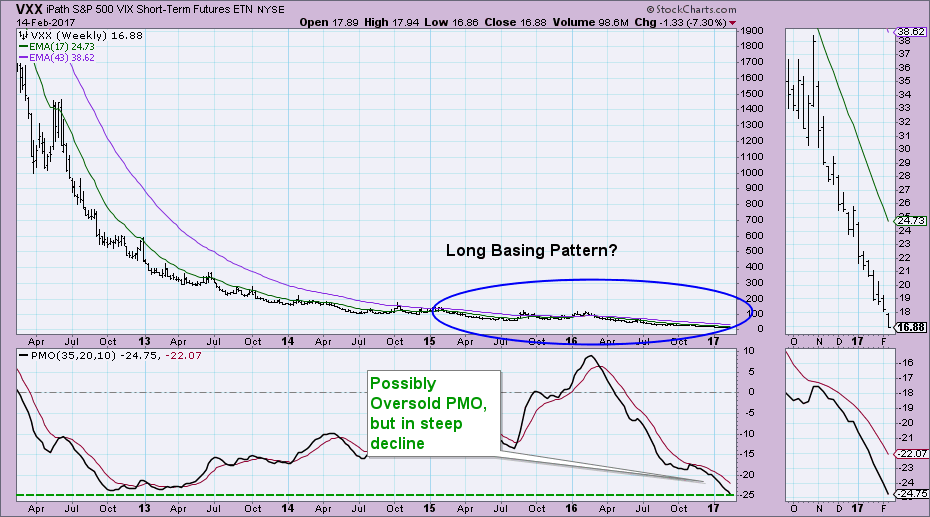Click the VXX (Weekly) price bar legend icon
930x517 pixels.
[x=21, y=35]
